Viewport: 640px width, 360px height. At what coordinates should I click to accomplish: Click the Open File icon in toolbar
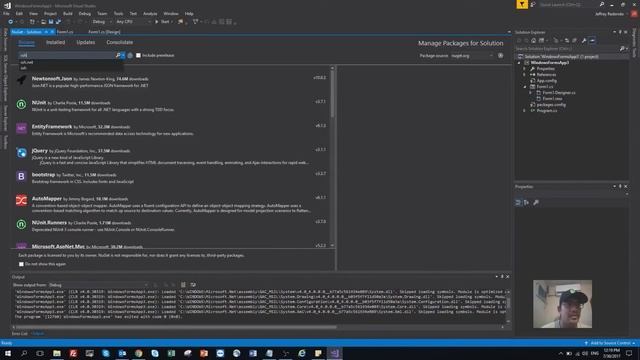[43, 22]
